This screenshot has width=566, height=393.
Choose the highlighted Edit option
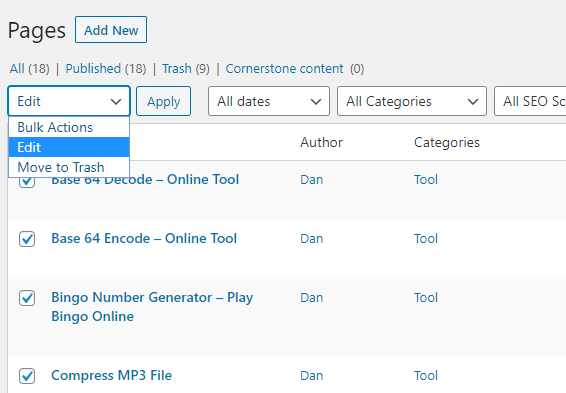point(69,147)
